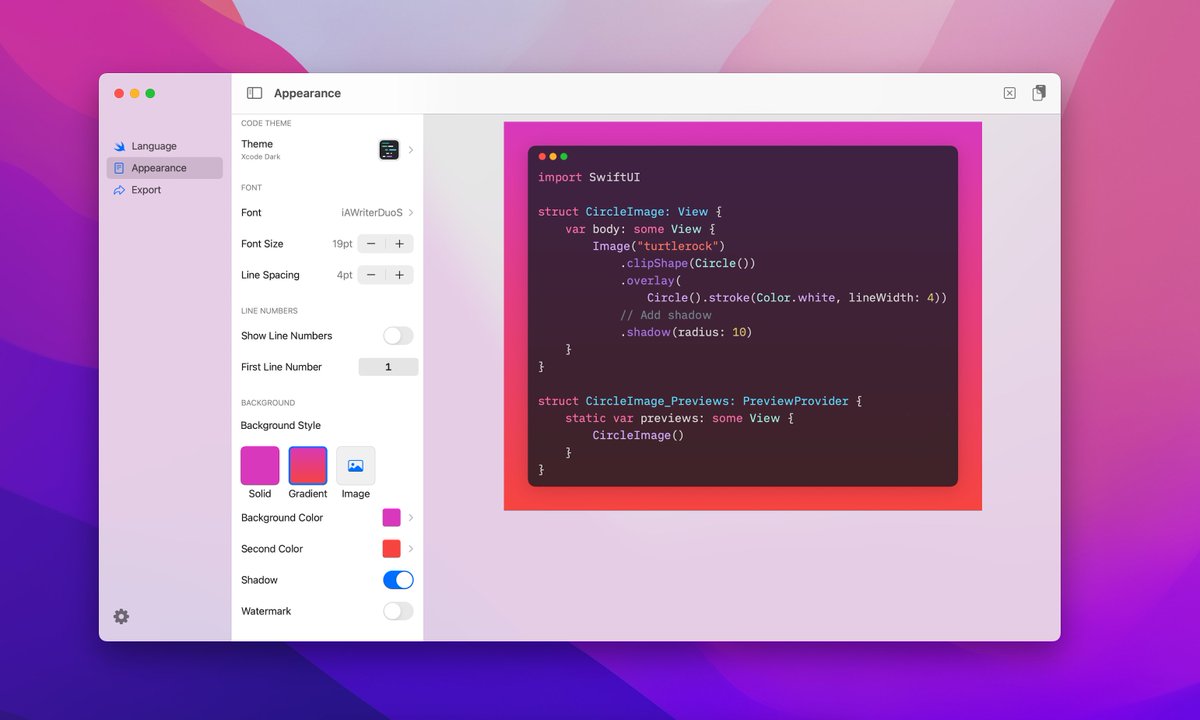1200x720 pixels.
Task: Toggle the sidebar panel icon
Action: click(x=255, y=93)
